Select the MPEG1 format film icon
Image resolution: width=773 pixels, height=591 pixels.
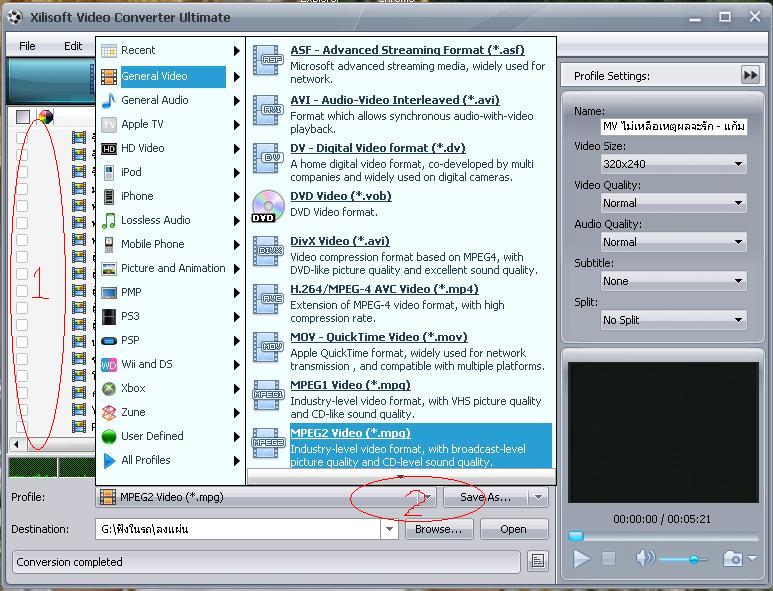pyautogui.click(x=268, y=395)
